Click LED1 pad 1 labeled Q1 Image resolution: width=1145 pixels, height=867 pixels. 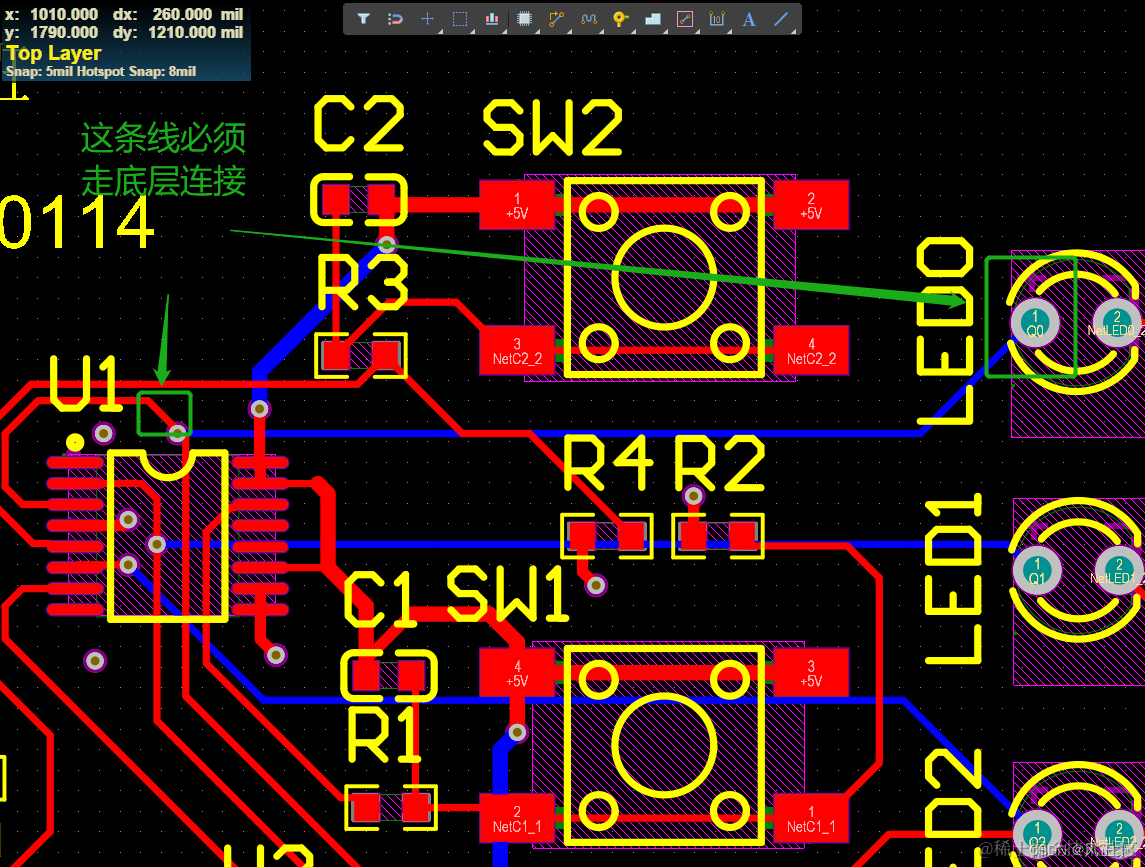pos(1037,570)
